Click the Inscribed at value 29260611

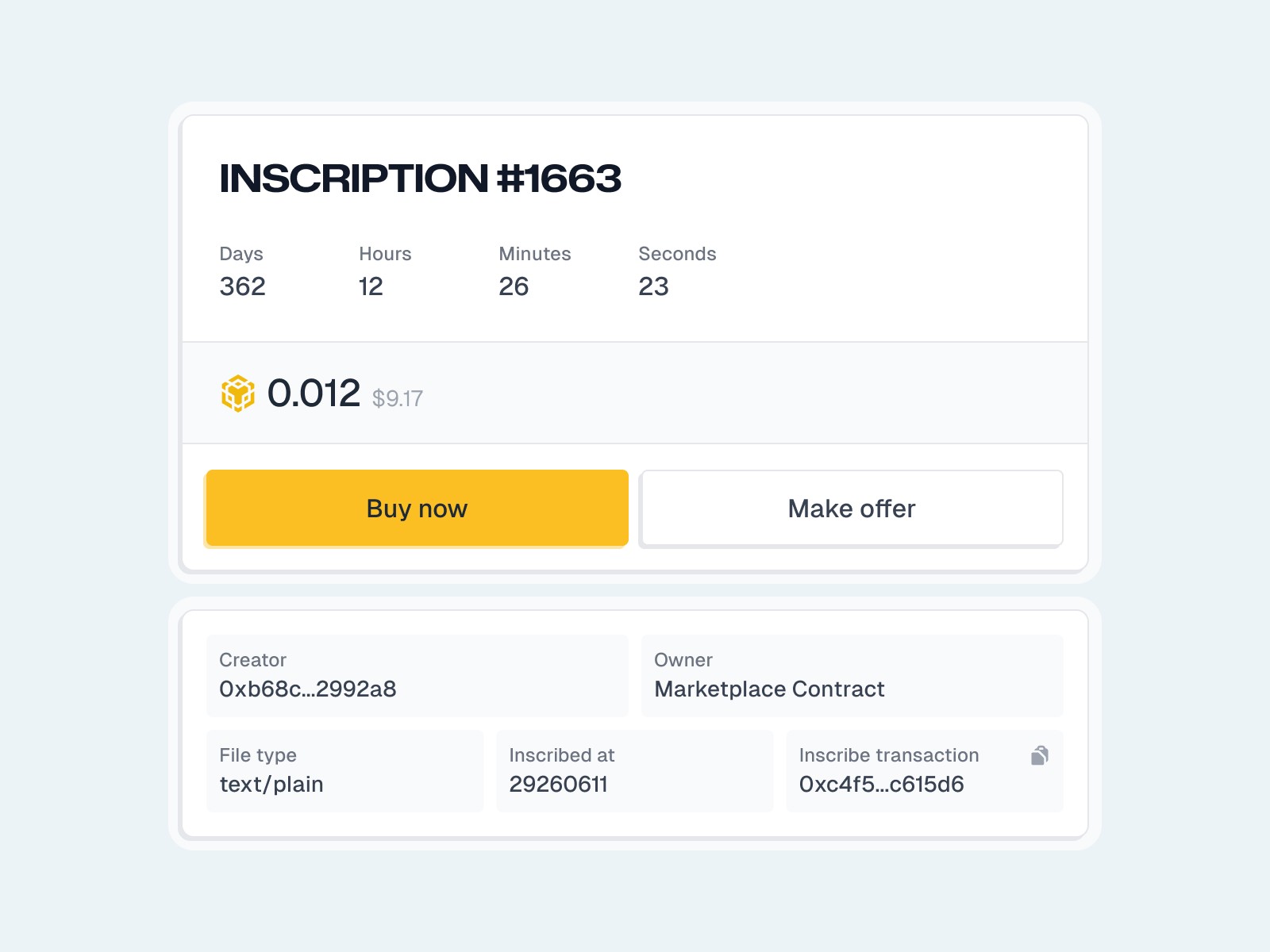pyautogui.click(x=558, y=784)
